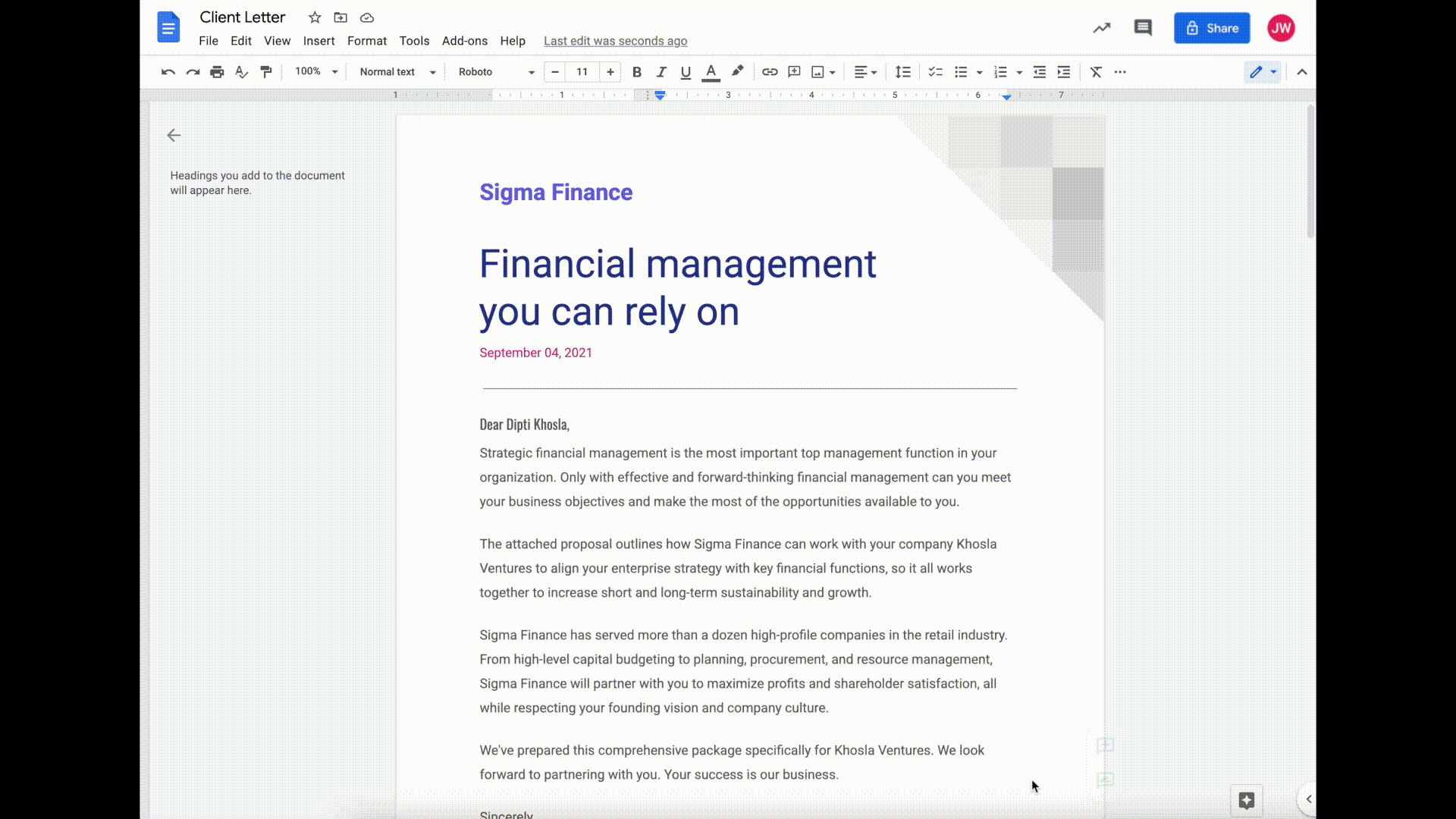Click the document zoom percentage field
Viewport: 1456px width, 819px height.
(x=307, y=71)
